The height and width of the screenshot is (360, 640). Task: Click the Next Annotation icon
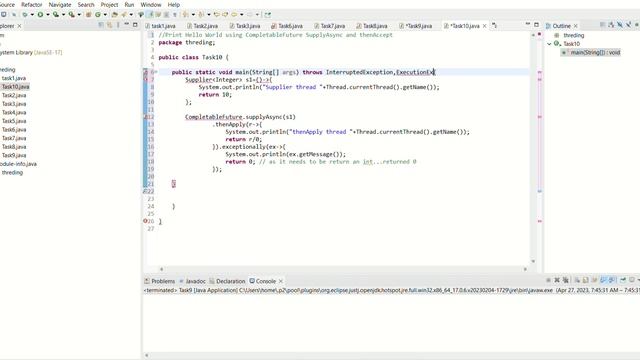pyautogui.click(x=185, y=15)
